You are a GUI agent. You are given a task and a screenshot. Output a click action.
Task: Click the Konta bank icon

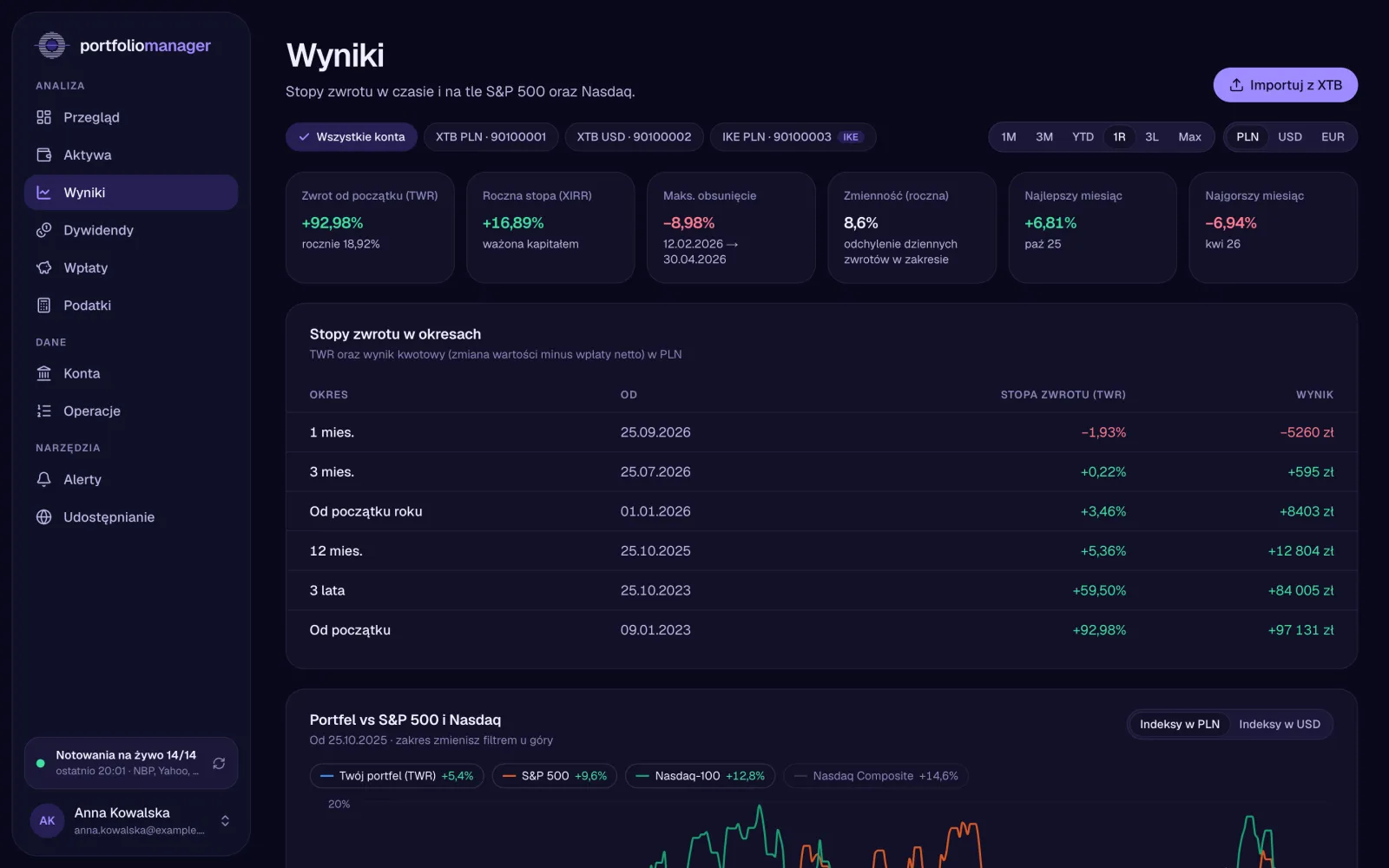(44, 373)
